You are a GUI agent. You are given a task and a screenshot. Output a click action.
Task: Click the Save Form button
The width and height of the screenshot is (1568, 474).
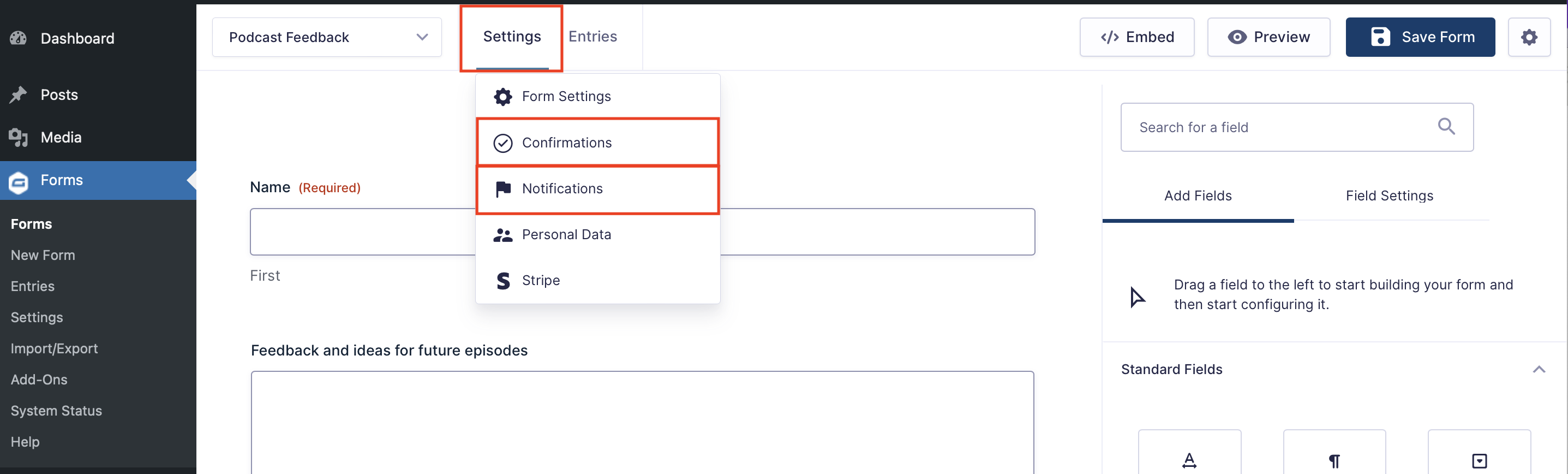click(x=1420, y=37)
